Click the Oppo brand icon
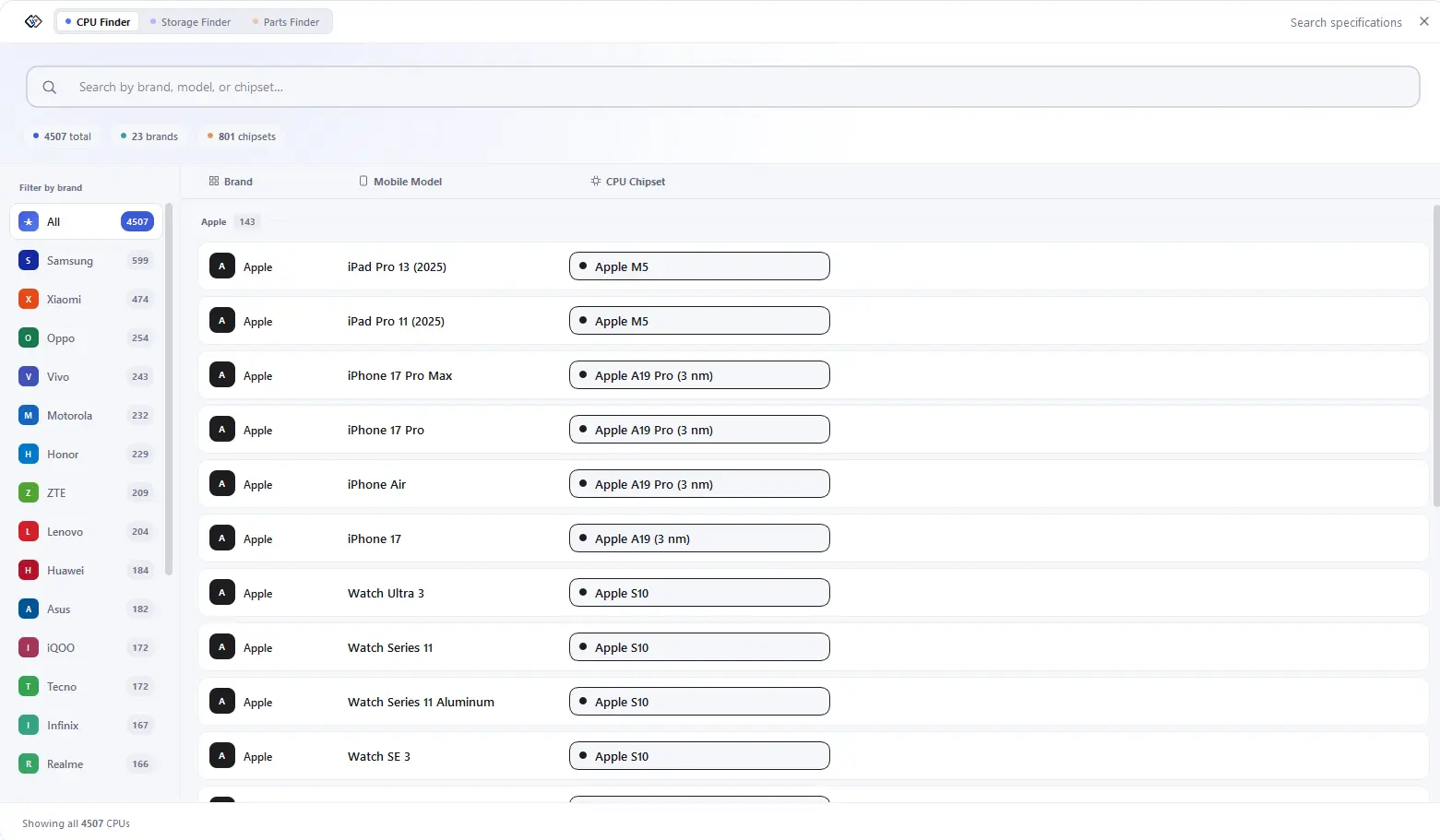 click(x=29, y=338)
